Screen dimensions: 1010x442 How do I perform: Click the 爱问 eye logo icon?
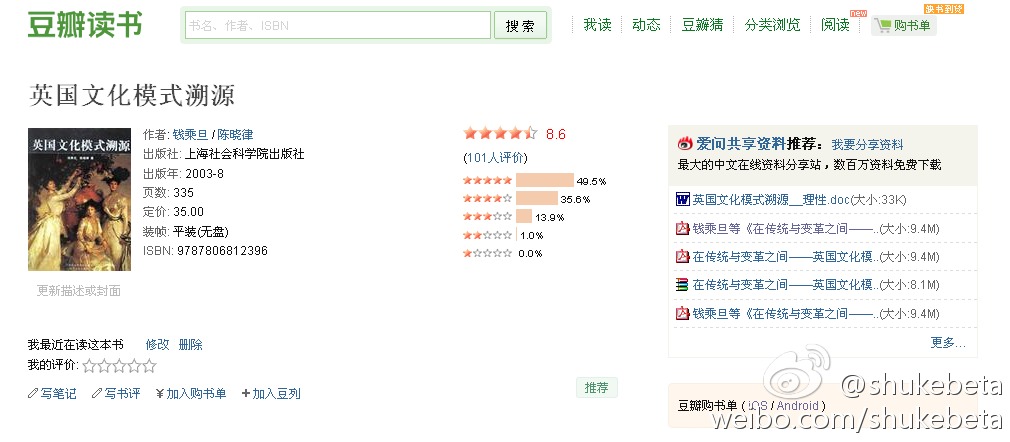pos(686,143)
